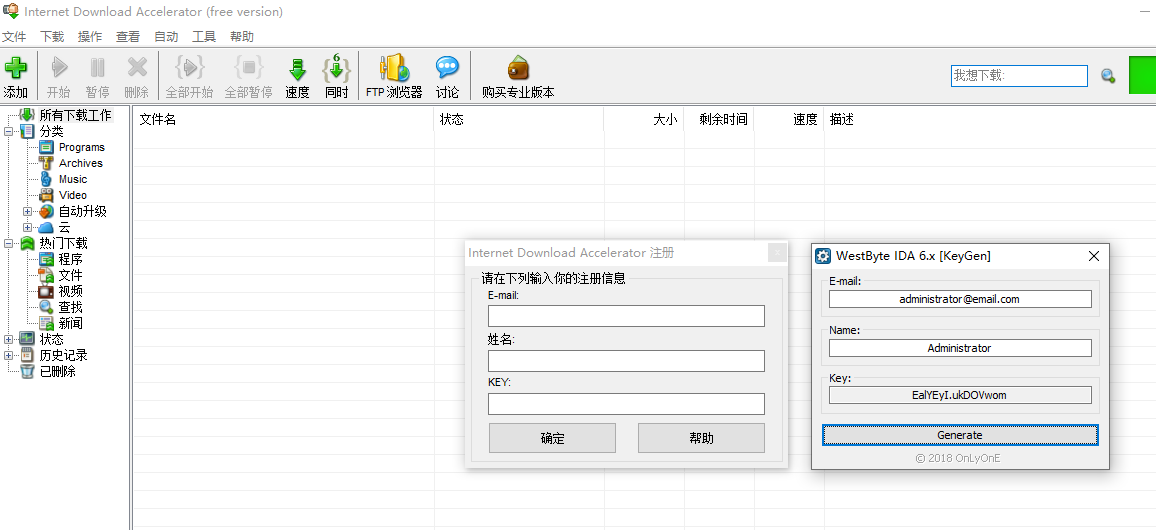This screenshot has width=1156, height=530.
Task: Open the 查看 menu
Action: [128, 36]
